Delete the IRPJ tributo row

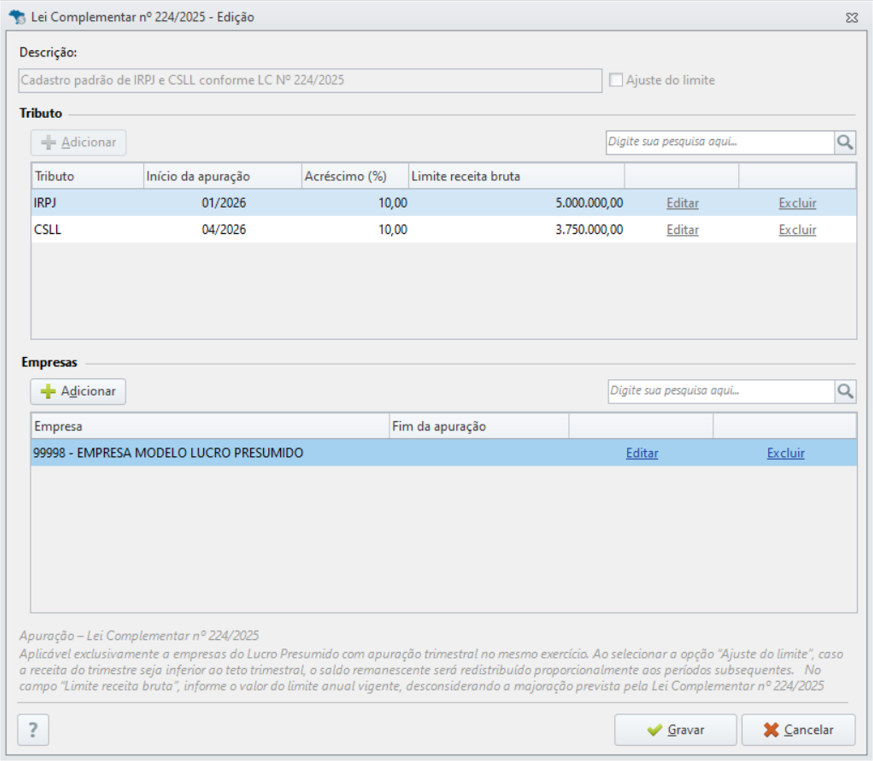[797, 203]
